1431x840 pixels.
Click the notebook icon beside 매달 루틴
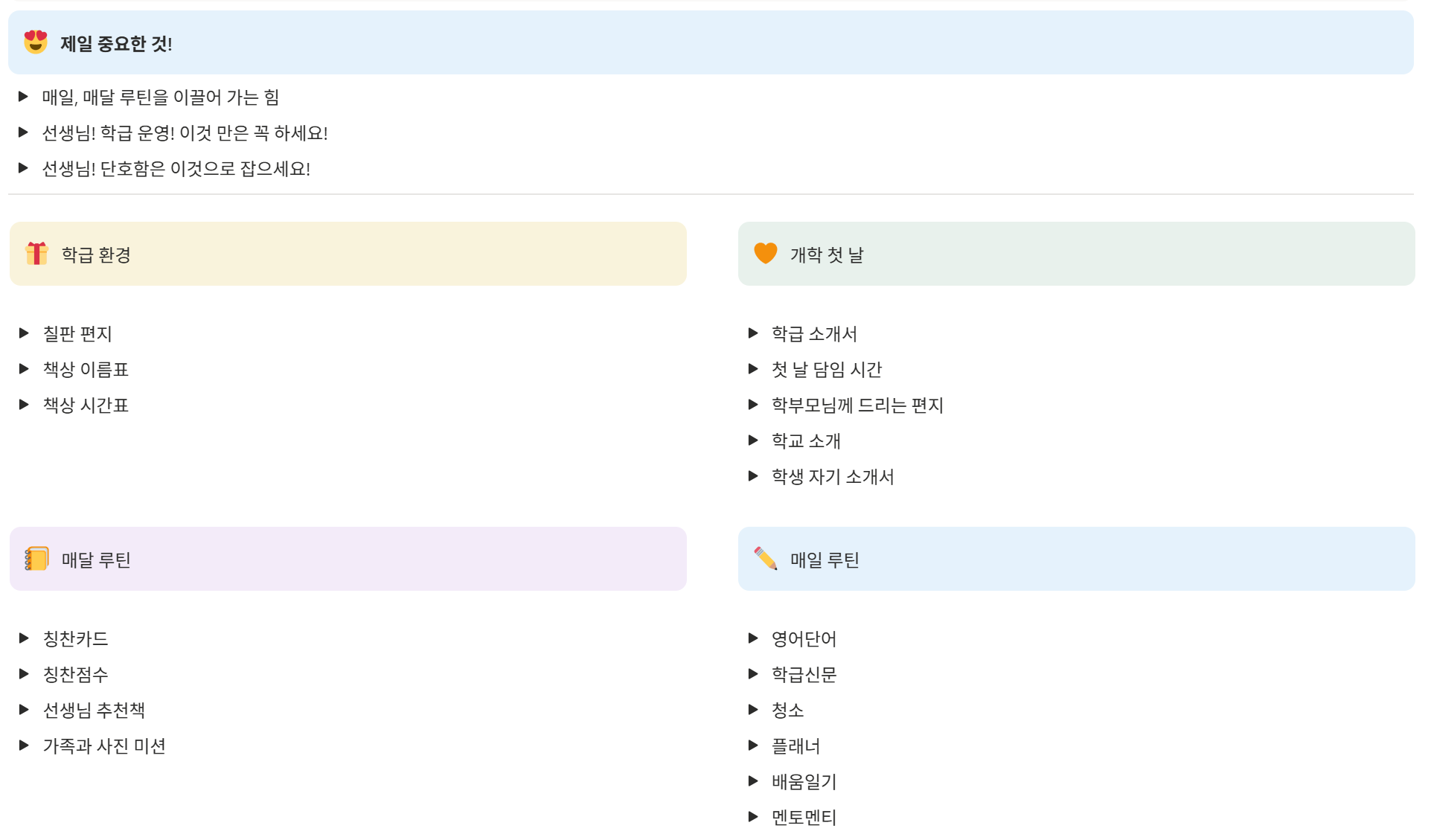point(36,559)
